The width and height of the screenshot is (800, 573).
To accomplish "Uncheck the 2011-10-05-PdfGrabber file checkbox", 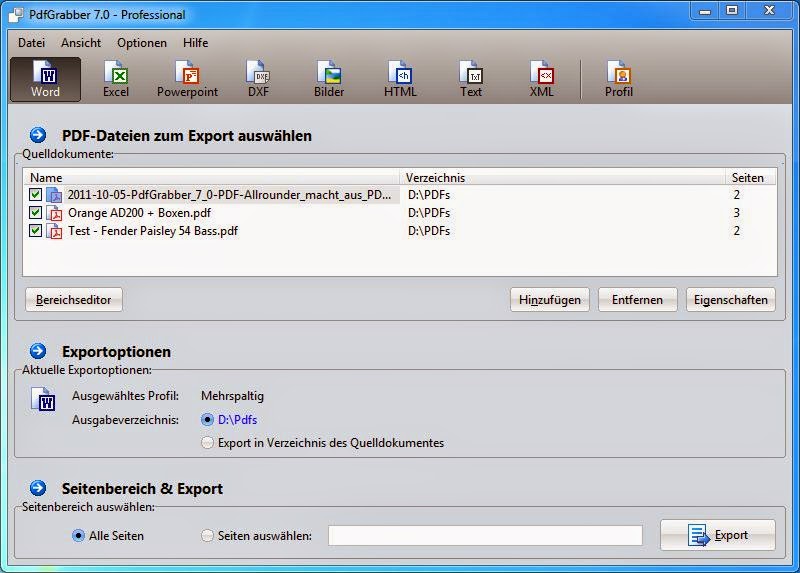I will pos(35,194).
